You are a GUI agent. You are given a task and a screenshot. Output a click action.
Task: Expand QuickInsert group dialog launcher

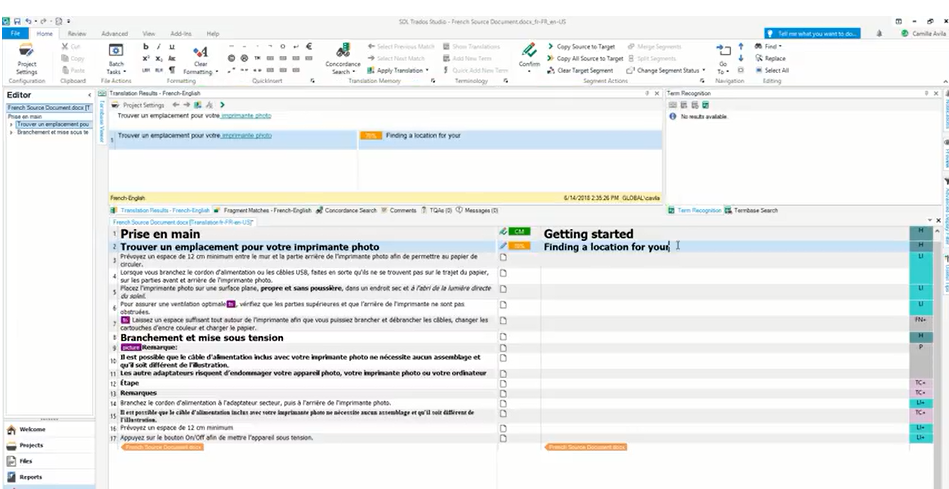[313, 81]
